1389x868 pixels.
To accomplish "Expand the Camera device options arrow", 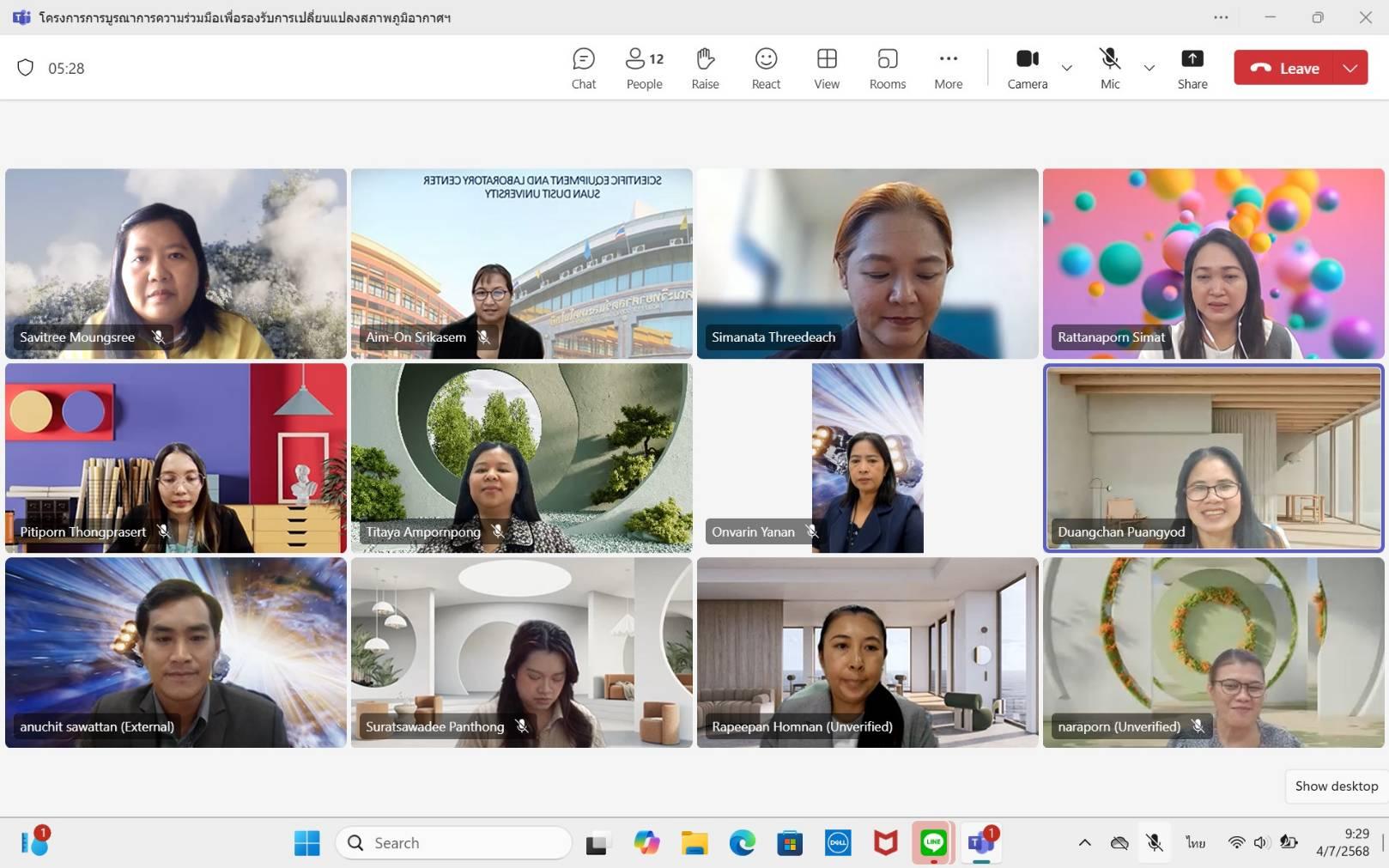I will click(x=1067, y=68).
